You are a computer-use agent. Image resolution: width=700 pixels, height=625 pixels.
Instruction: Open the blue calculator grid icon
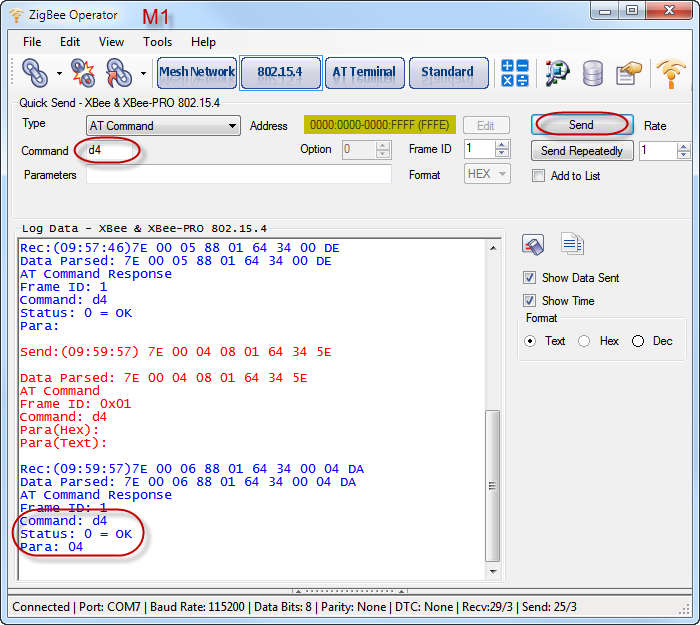tap(515, 73)
